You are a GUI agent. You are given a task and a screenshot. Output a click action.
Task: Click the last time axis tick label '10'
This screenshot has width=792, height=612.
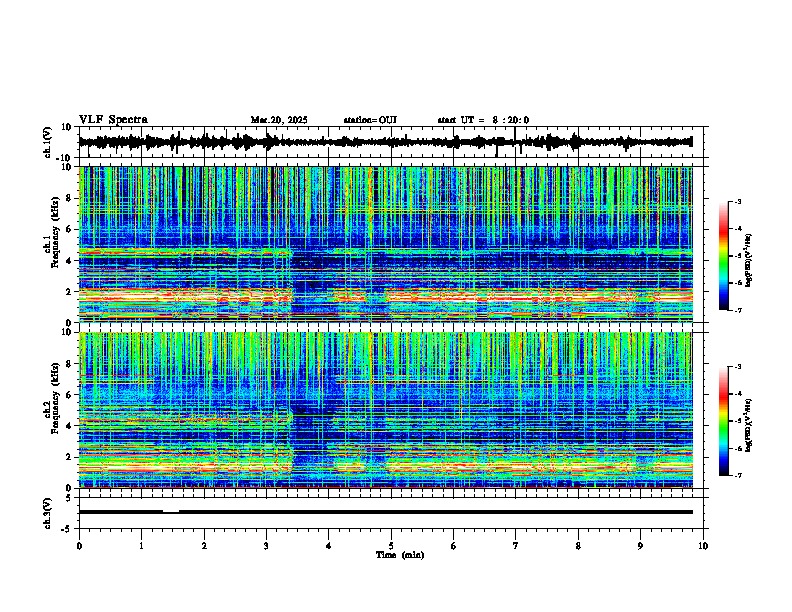pyautogui.click(x=703, y=546)
